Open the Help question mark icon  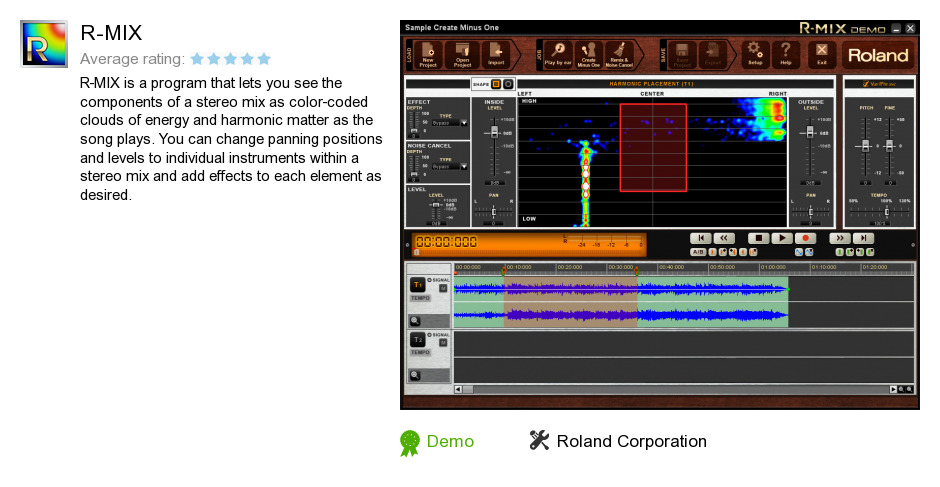785,55
